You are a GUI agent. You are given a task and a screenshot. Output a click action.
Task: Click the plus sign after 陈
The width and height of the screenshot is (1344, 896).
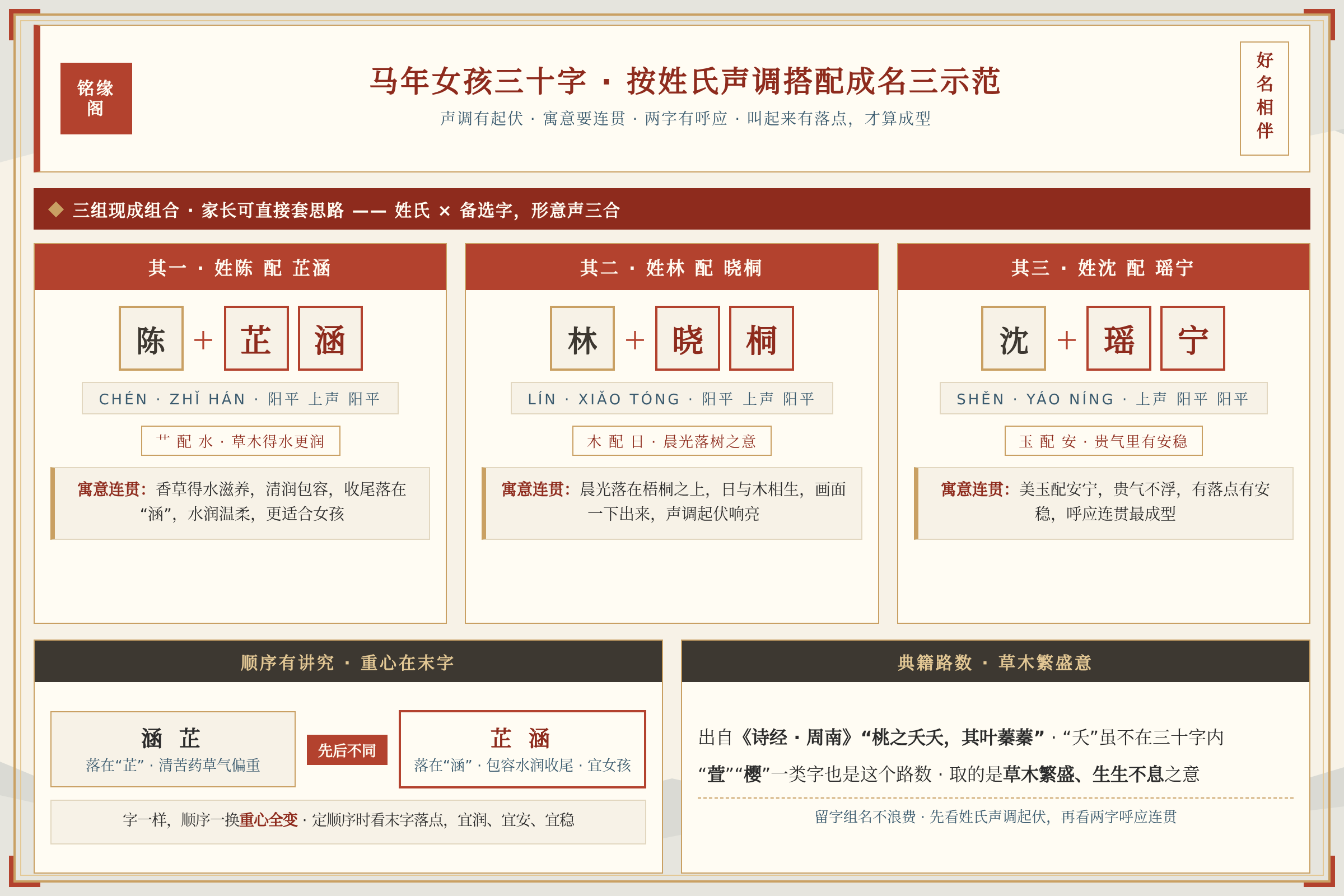[x=203, y=340]
